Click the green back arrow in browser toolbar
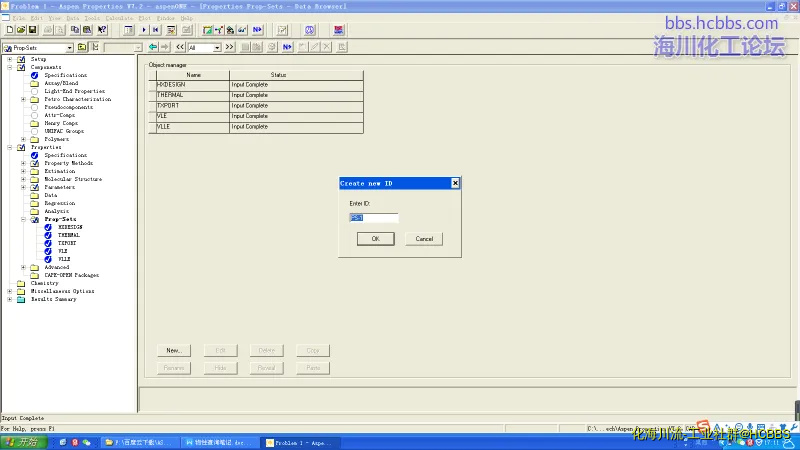Screen dimensions: 800x450 153,47
